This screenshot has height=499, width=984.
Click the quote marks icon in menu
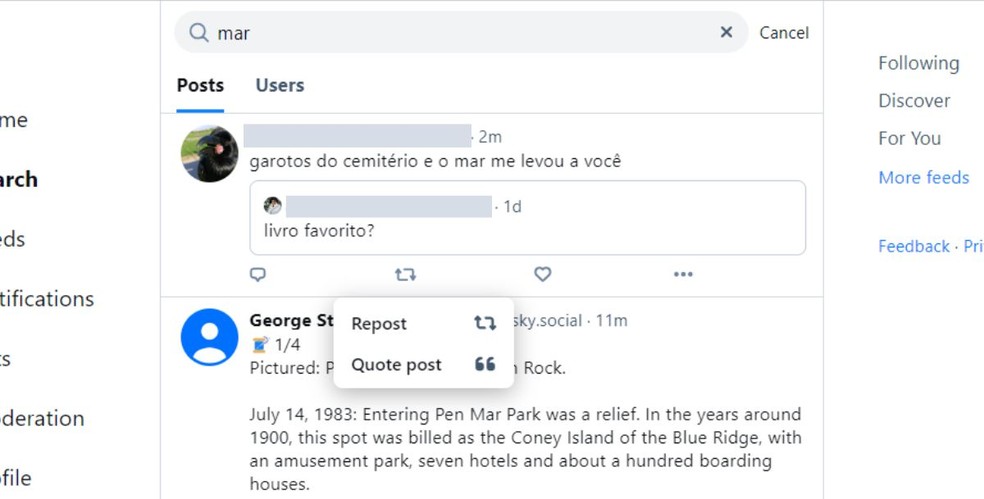point(485,365)
